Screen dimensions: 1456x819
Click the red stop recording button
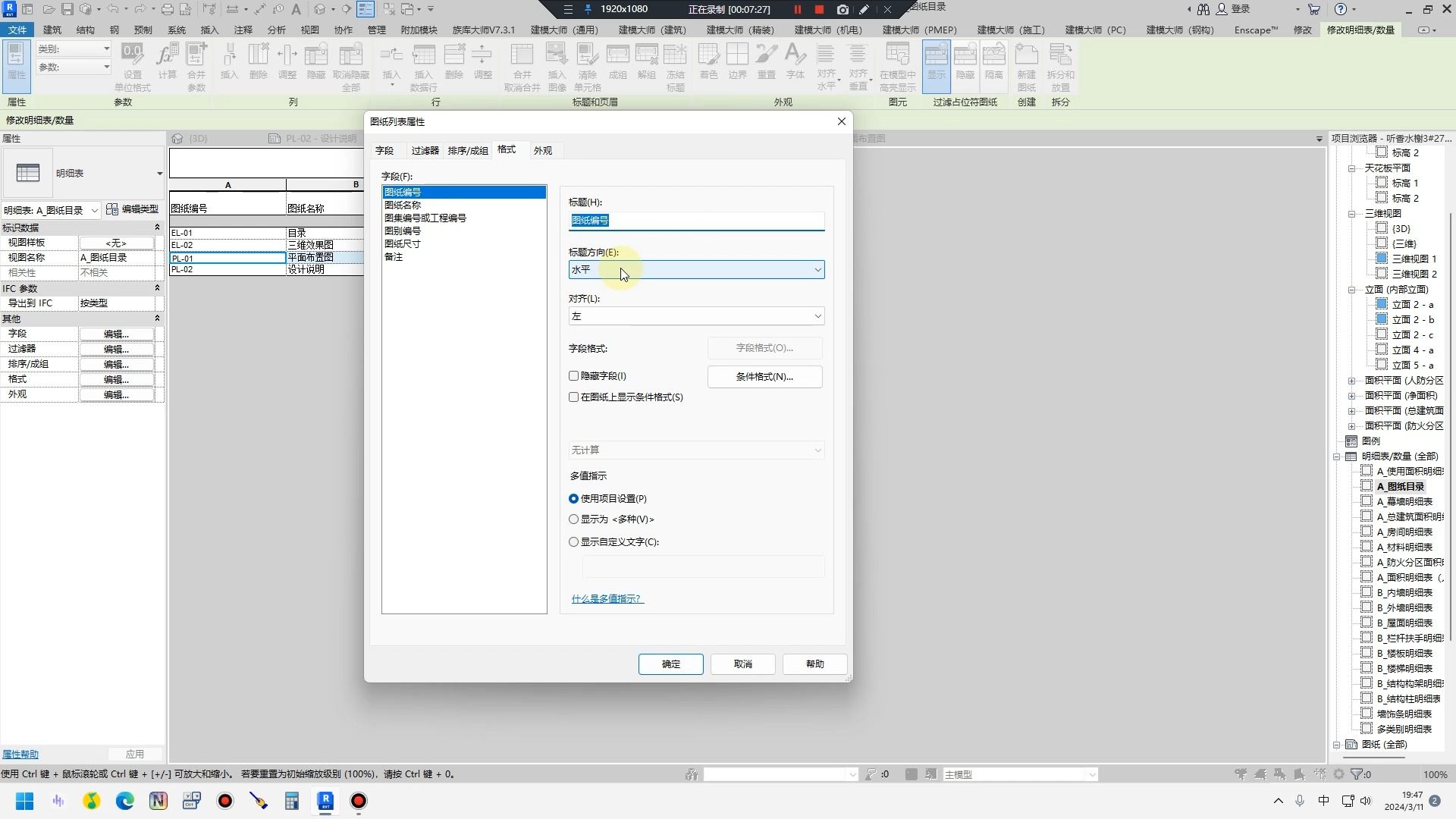(819, 10)
